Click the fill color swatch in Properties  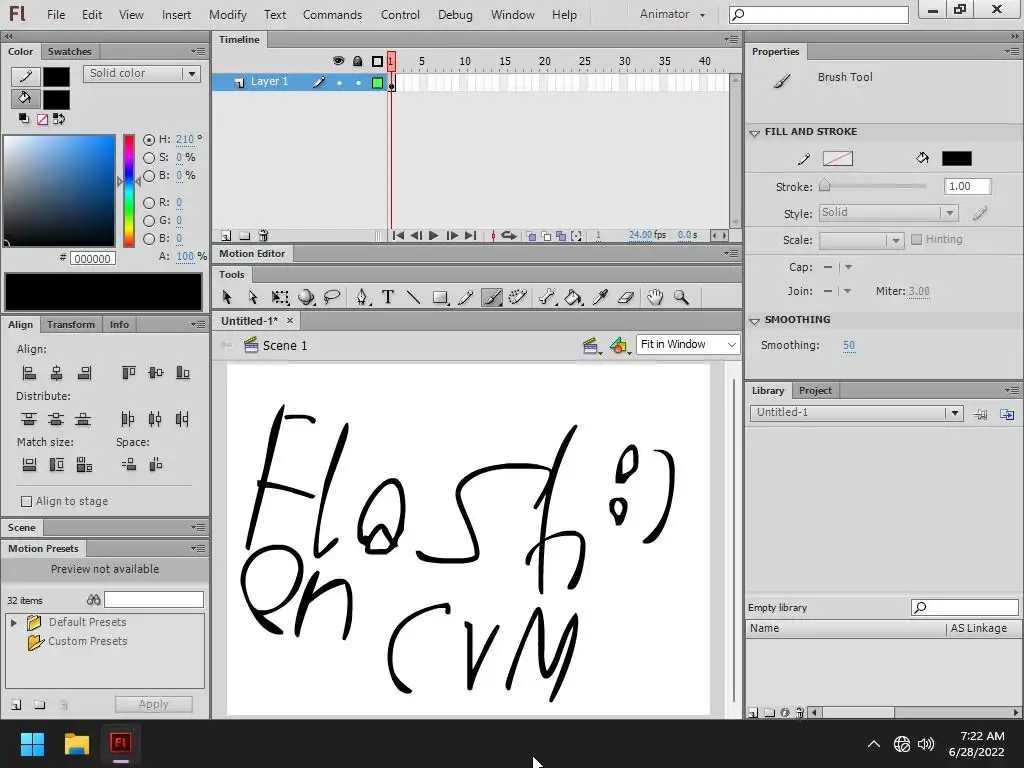tap(957, 159)
